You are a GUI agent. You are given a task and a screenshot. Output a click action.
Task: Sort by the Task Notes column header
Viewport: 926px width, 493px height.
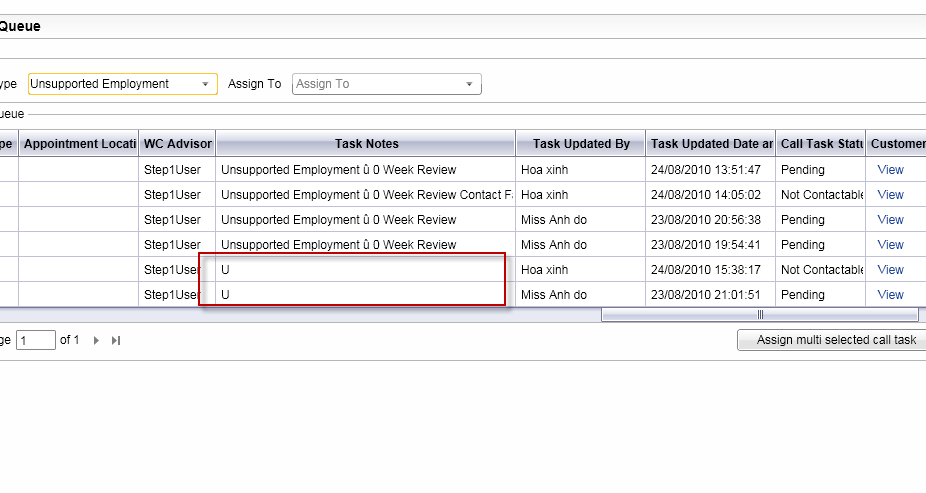[366, 144]
